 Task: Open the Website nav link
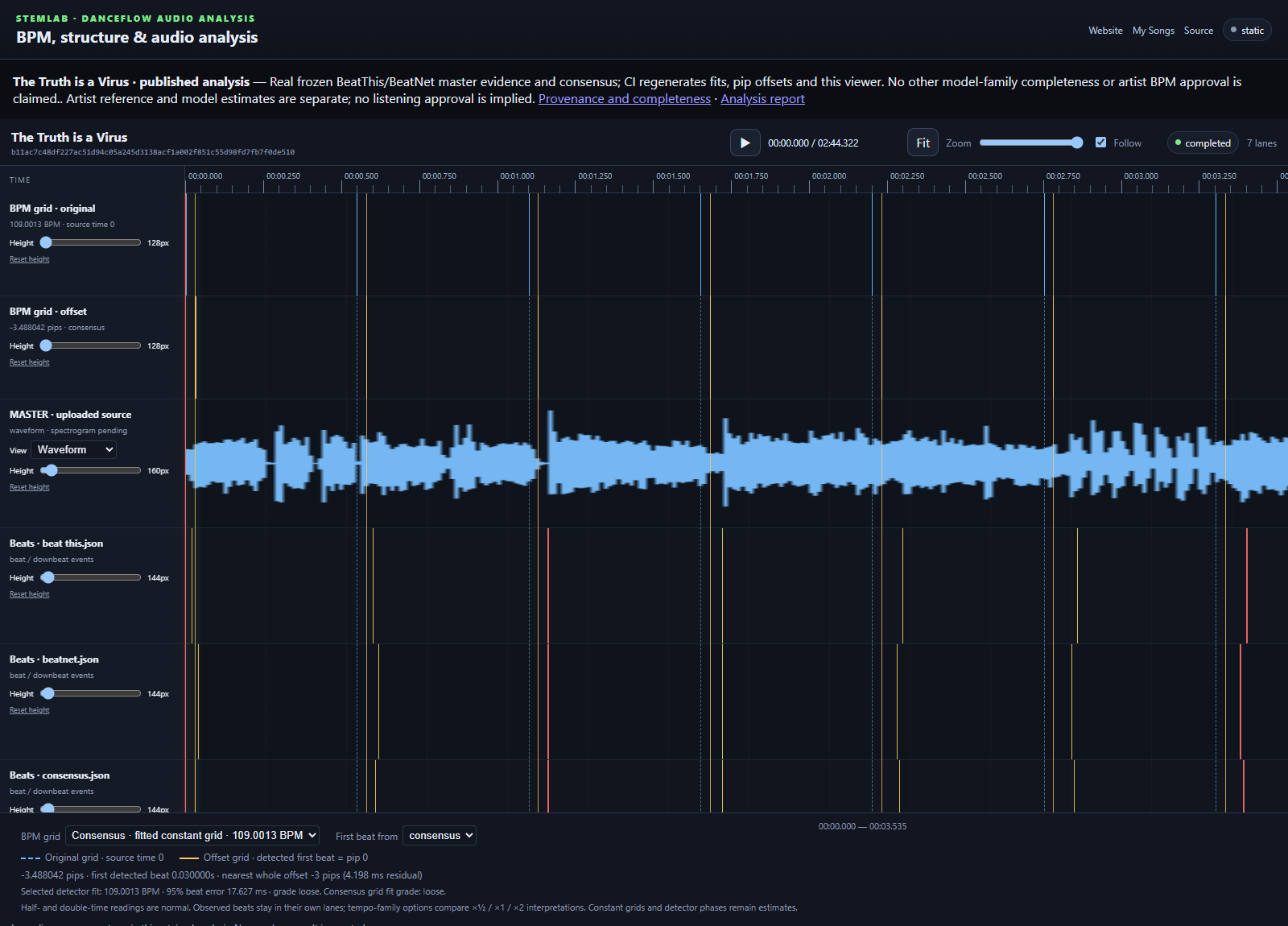click(1105, 31)
